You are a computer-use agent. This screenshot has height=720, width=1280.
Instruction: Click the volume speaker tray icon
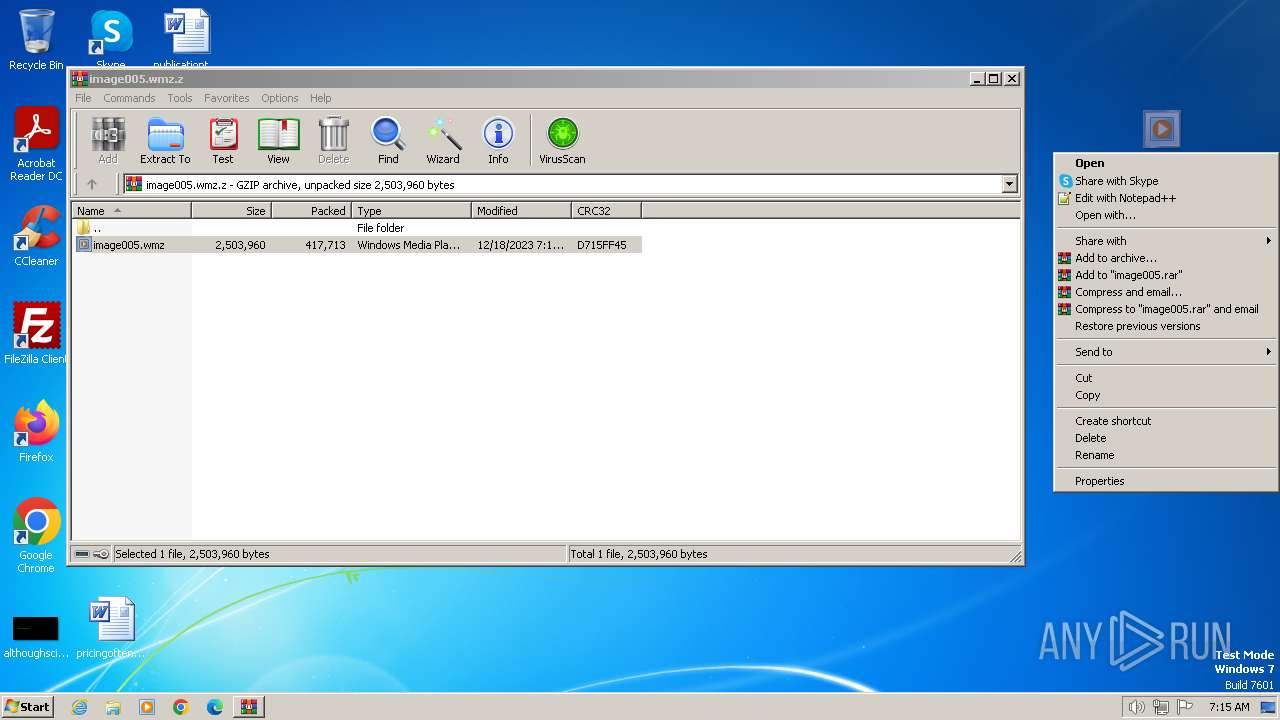point(1136,707)
